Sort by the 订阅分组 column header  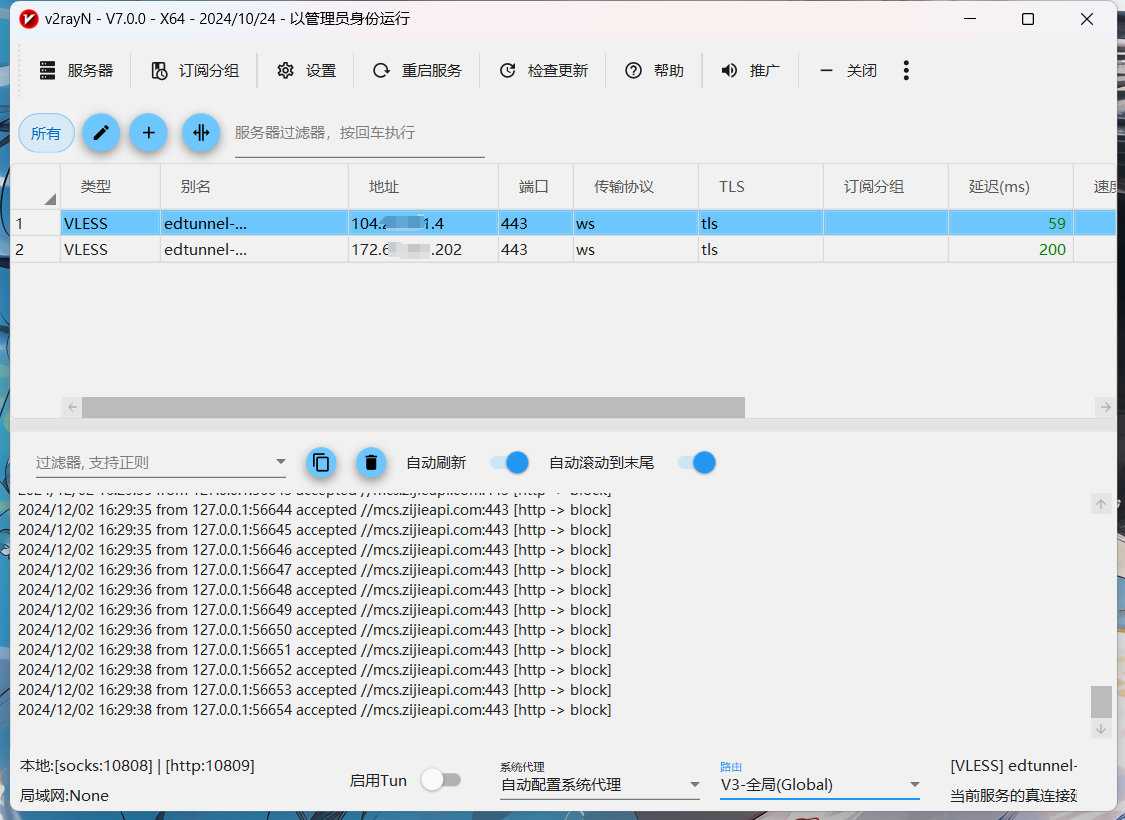(x=885, y=187)
